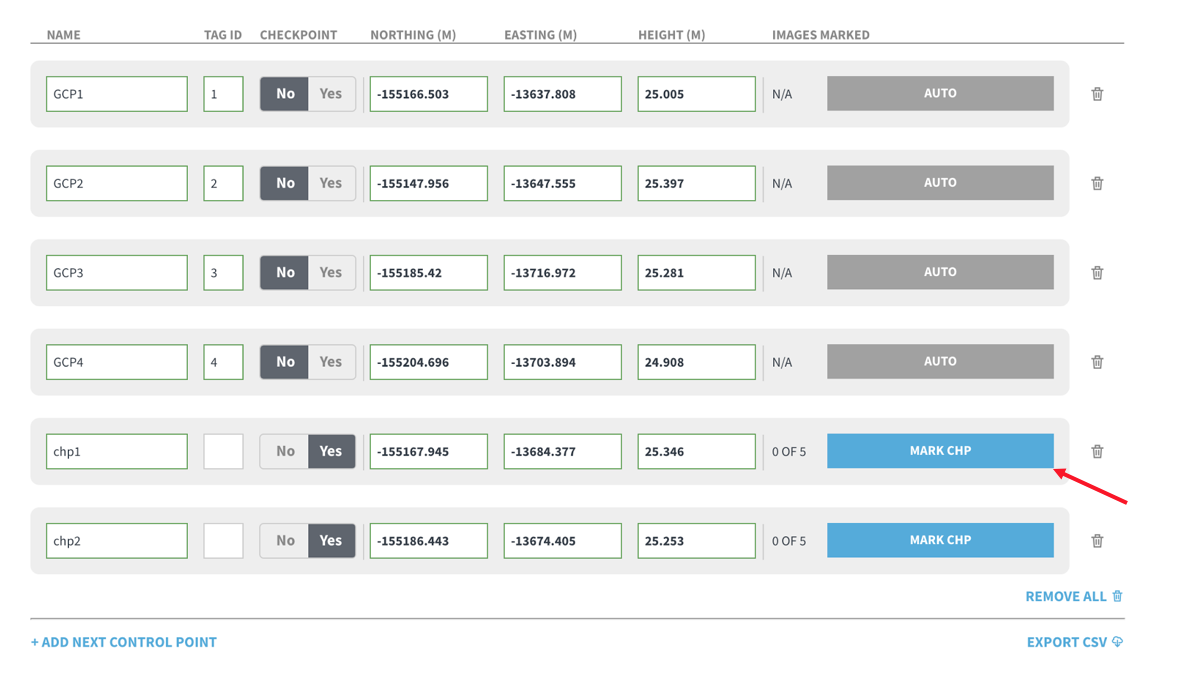Edit easting value -13647.555
This screenshot has width=1187, height=682.
coord(562,183)
